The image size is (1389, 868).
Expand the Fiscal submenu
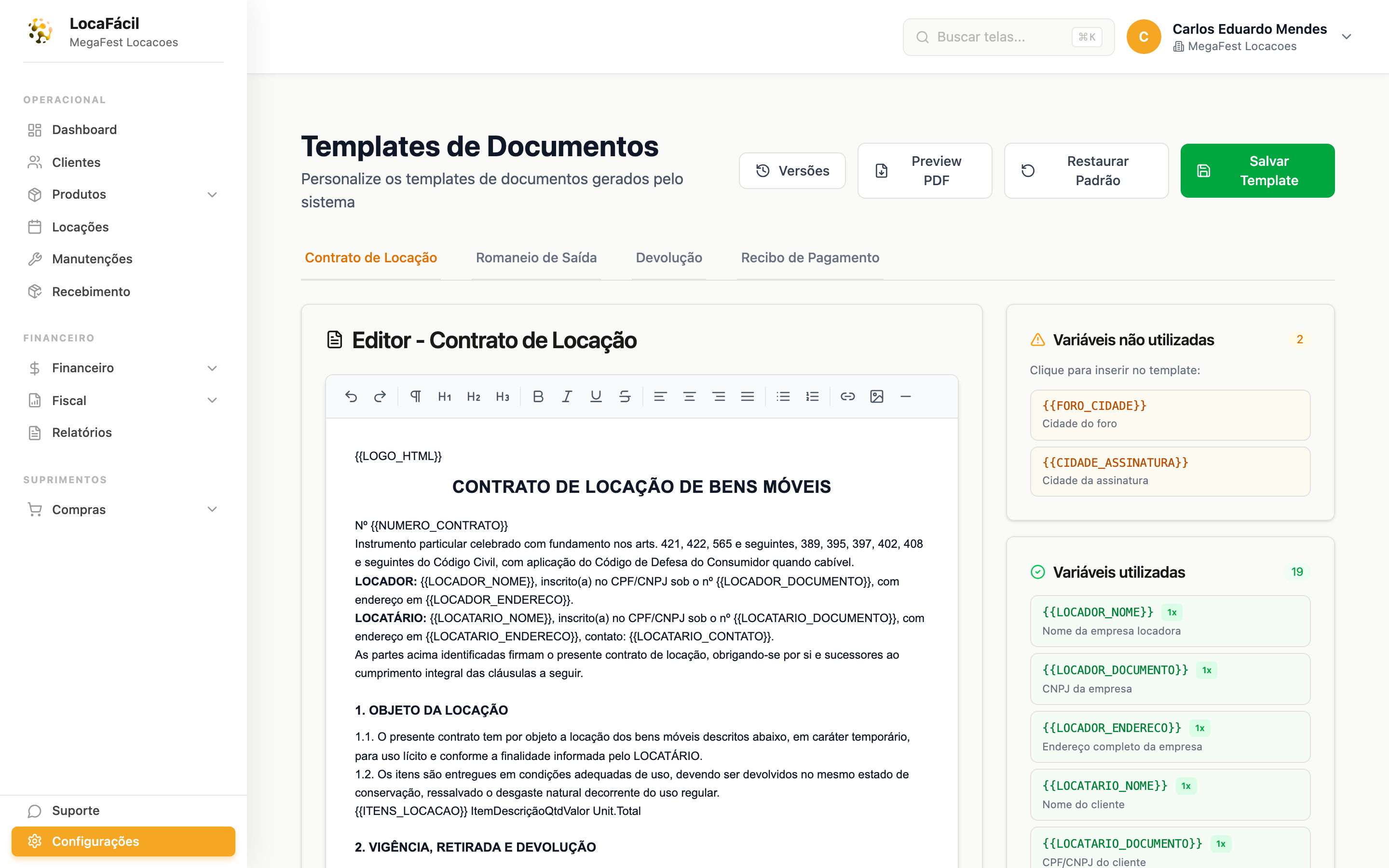(x=212, y=400)
